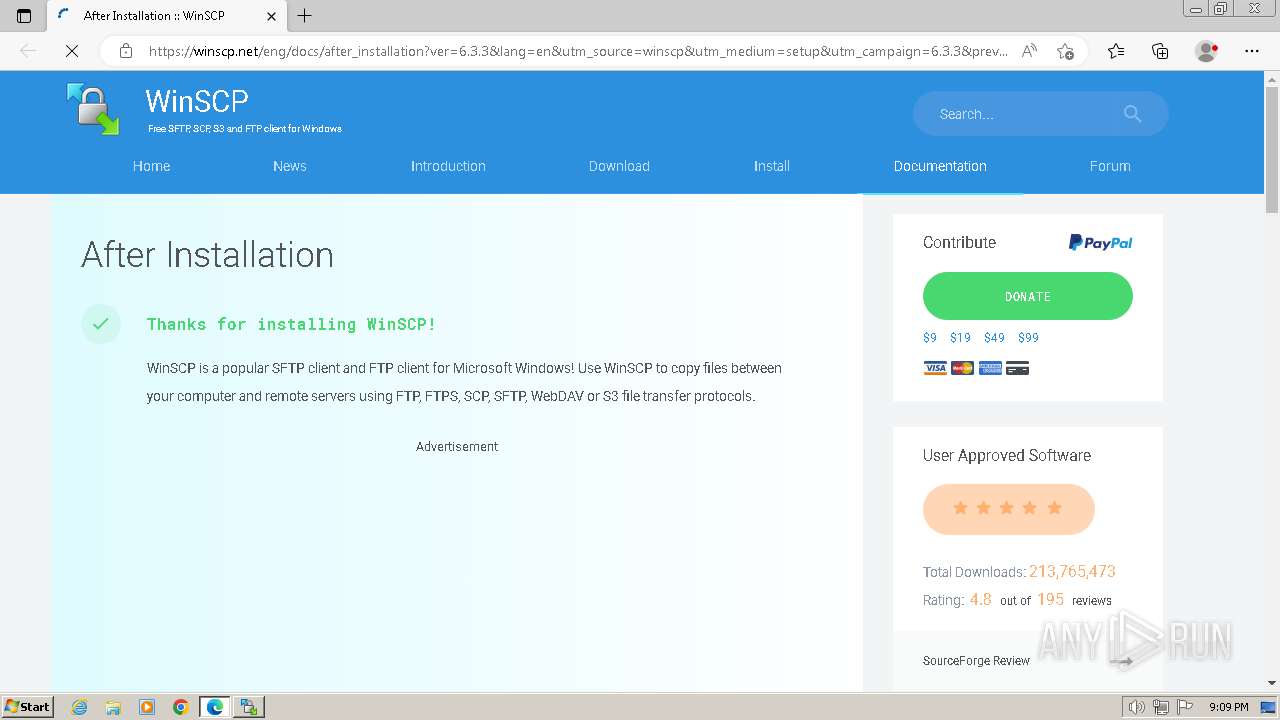
Task: Open Google Chrome from the taskbar
Action: pos(180,707)
